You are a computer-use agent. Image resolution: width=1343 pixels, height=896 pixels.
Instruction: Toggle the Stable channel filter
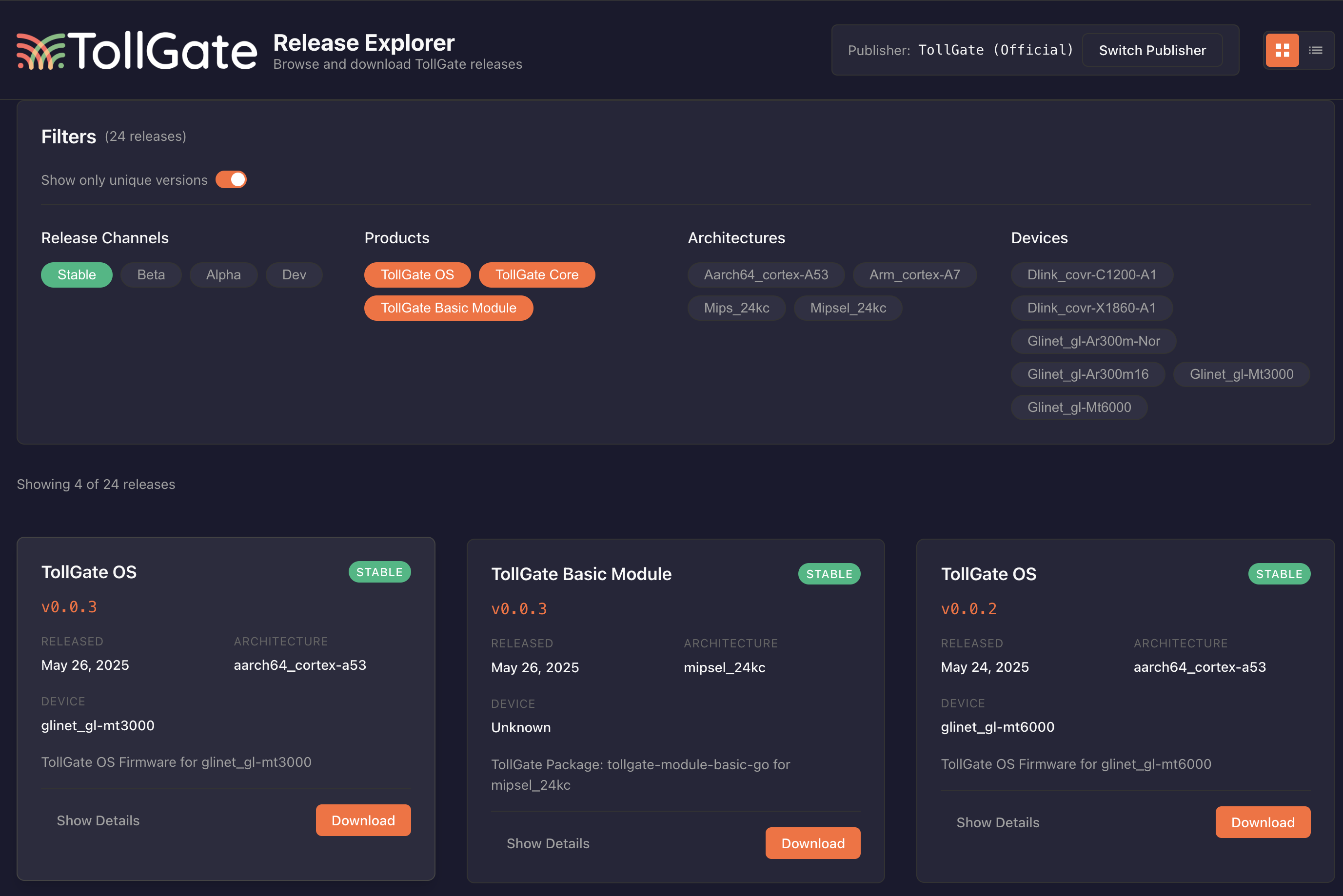click(x=77, y=275)
